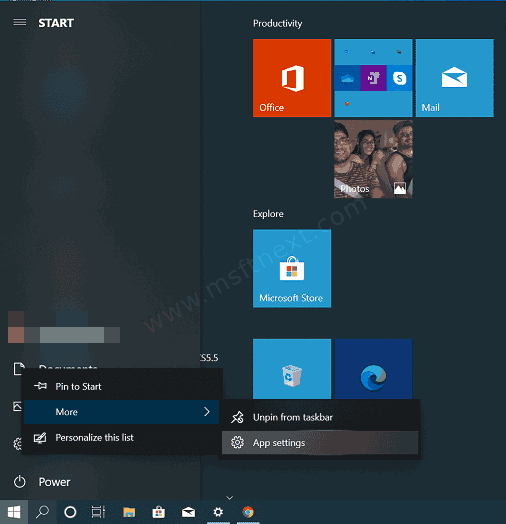Image resolution: width=506 pixels, height=524 pixels.
Task: Choose Personalize this list
Action: tap(121, 437)
